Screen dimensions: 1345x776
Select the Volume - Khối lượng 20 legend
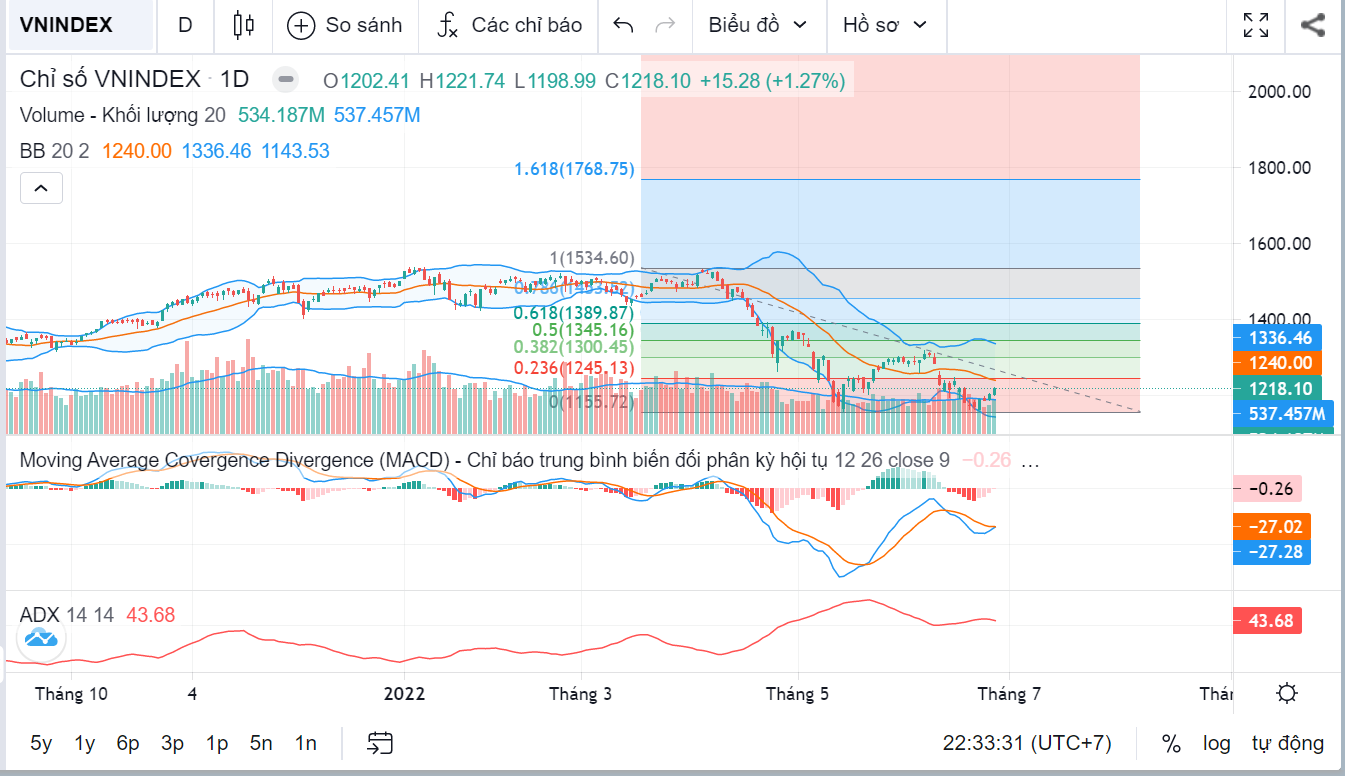tap(122, 115)
